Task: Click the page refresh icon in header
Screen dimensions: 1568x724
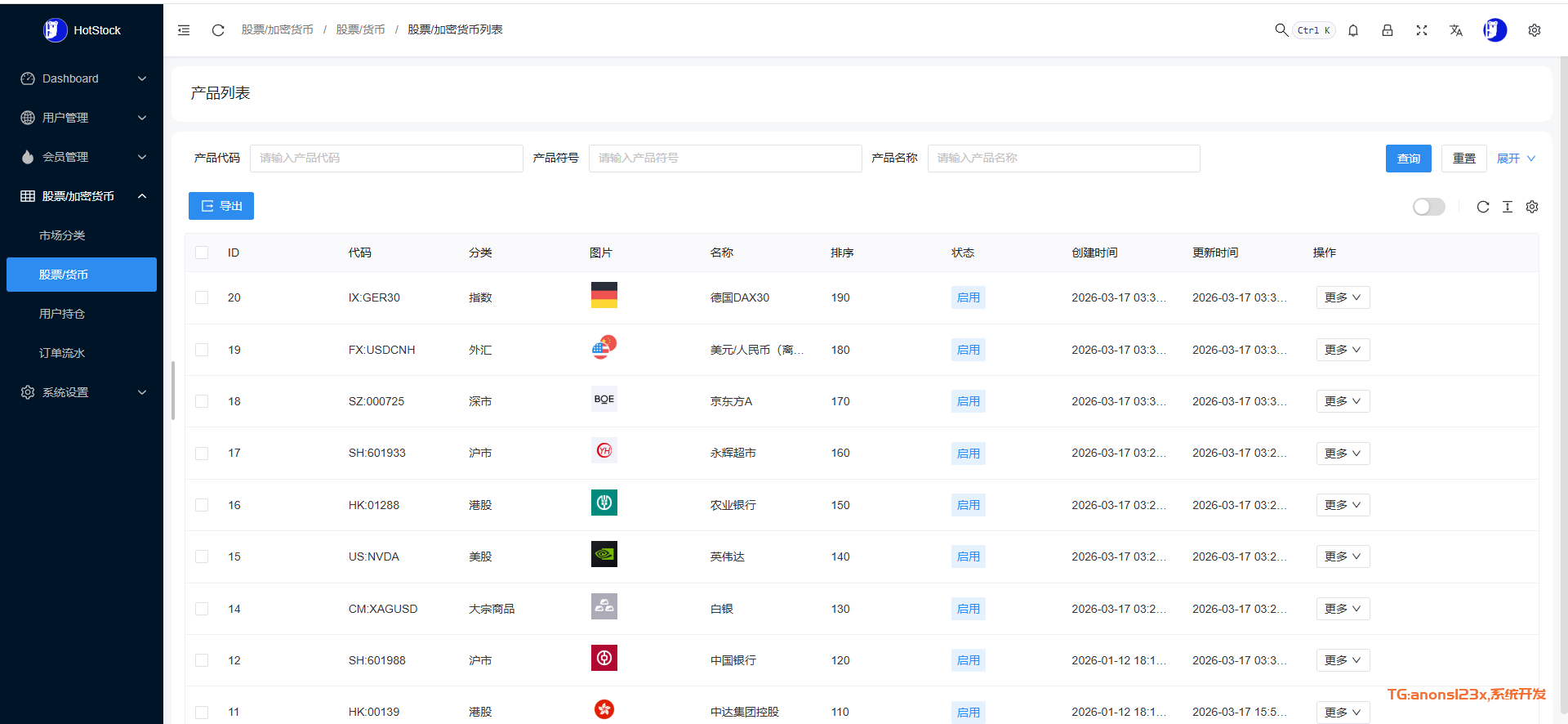Action: (x=218, y=30)
